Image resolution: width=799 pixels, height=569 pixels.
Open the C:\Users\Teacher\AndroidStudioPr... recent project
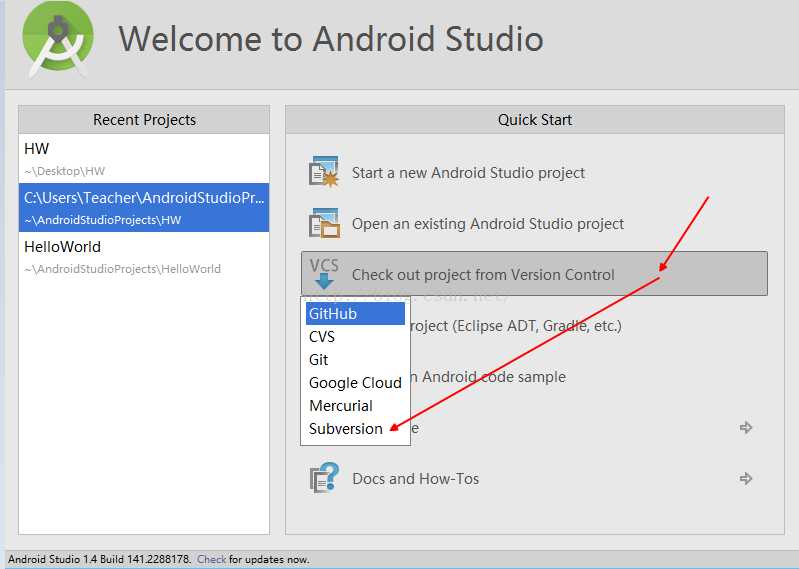click(x=144, y=207)
